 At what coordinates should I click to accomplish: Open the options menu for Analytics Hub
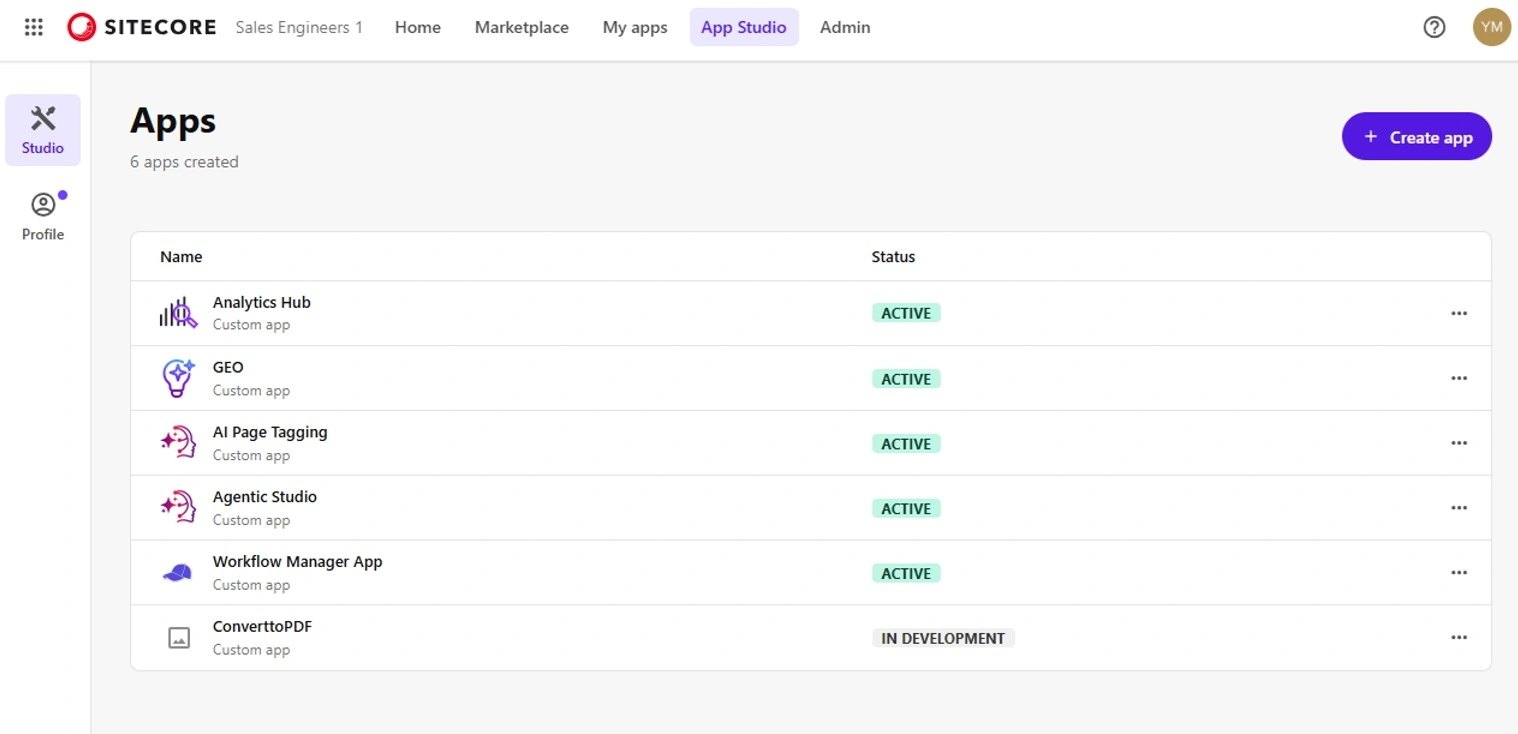[x=1459, y=313]
